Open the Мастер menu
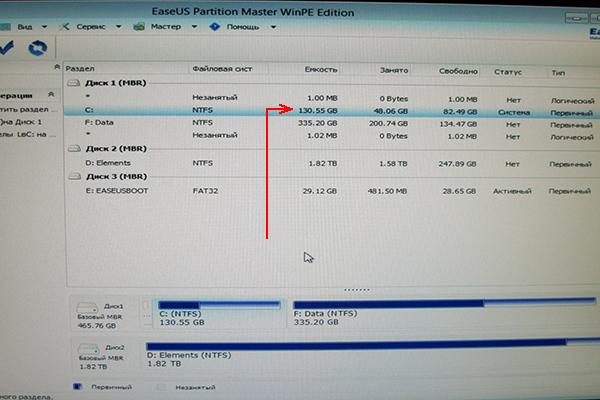The width and height of the screenshot is (600, 400). pyautogui.click(x=166, y=26)
